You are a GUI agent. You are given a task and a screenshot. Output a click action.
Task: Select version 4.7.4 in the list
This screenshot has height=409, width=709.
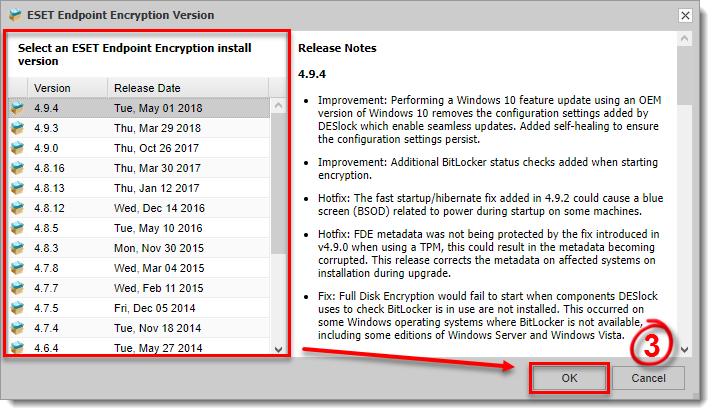[x=139, y=328]
